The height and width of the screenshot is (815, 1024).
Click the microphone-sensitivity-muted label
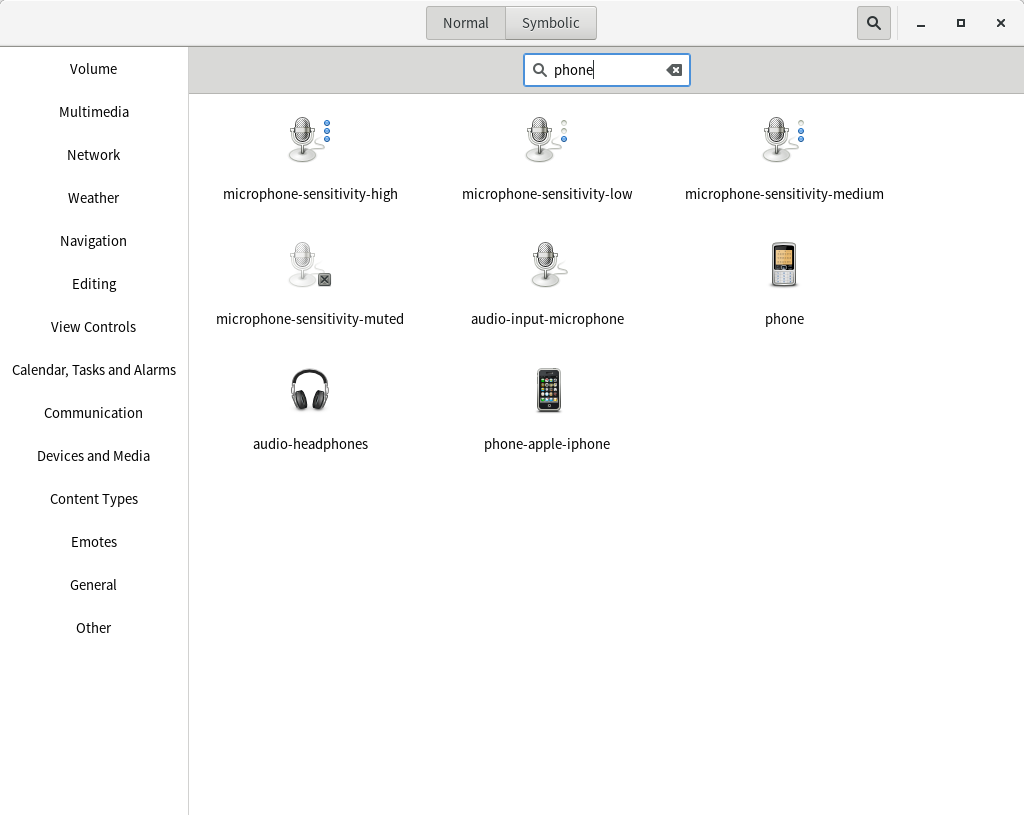click(310, 319)
